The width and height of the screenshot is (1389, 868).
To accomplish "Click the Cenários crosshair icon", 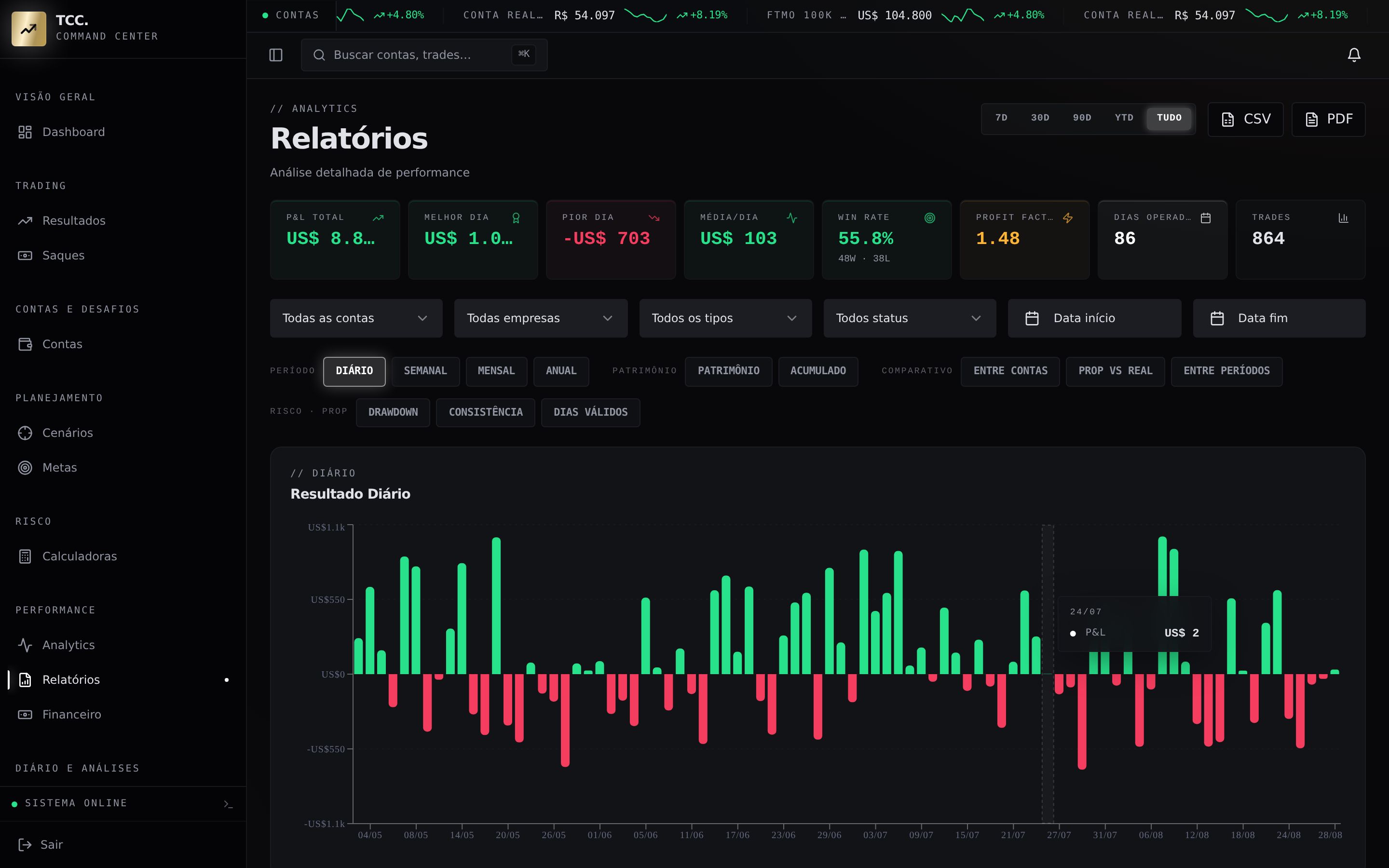I will click(25, 433).
